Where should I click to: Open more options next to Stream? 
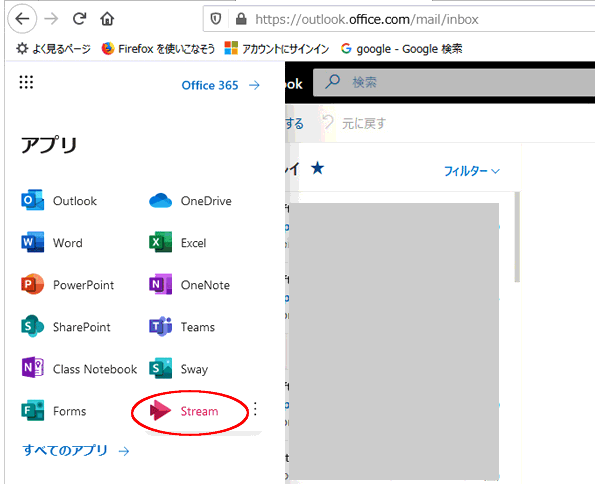pyautogui.click(x=255, y=409)
